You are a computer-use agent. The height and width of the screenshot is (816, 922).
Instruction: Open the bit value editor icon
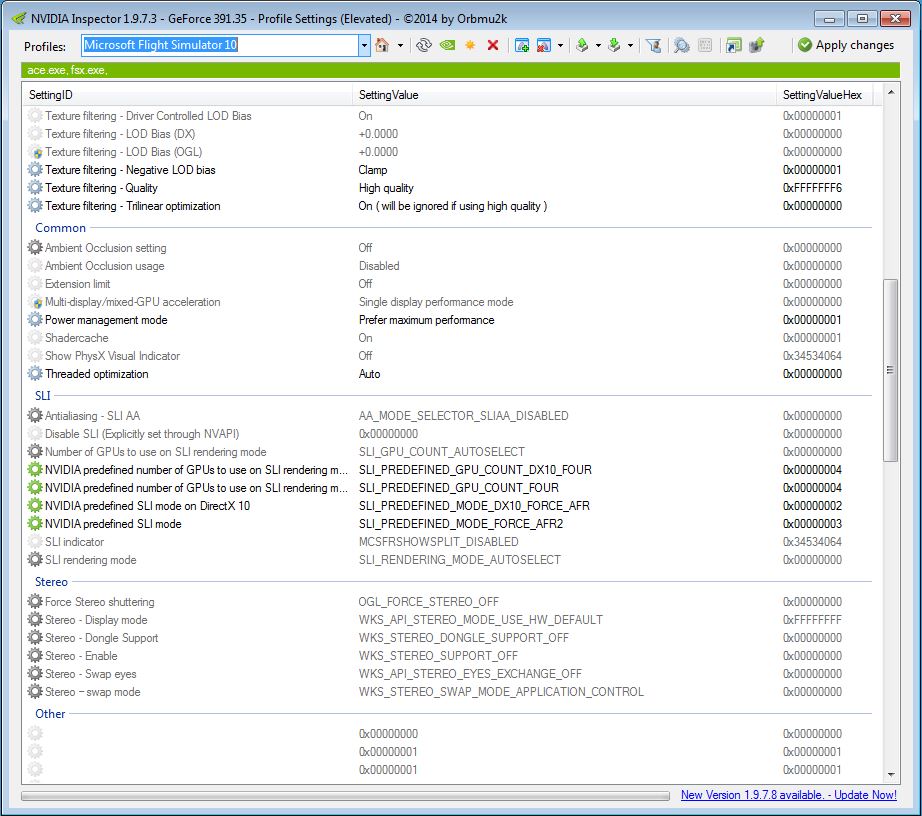(x=704, y=45)
